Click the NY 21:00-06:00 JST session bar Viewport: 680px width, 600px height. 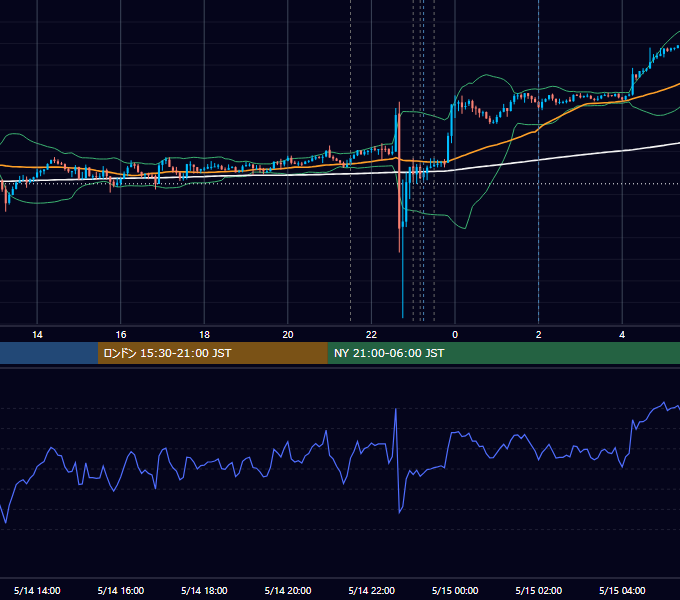click(503, 353)
